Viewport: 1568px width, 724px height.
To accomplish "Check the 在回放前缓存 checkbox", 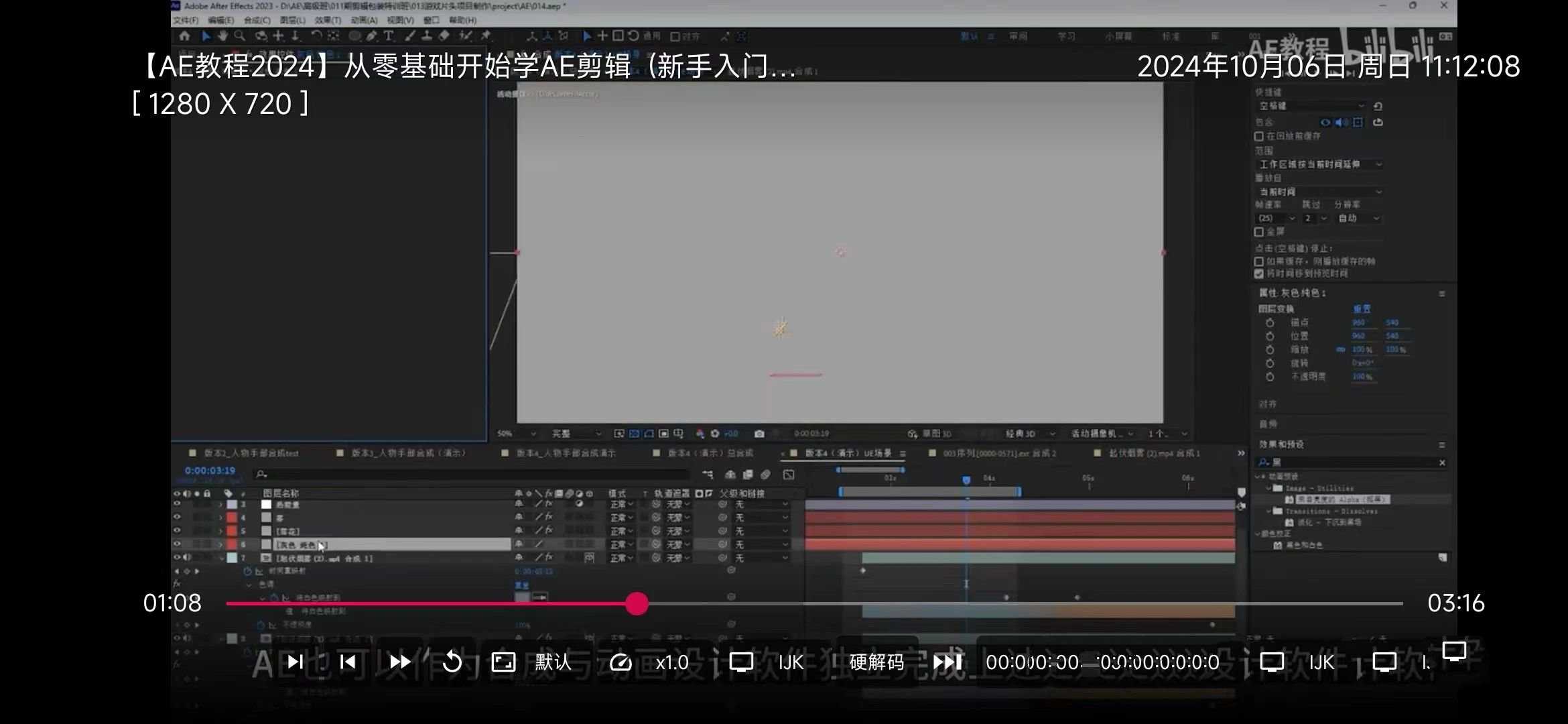I will click(1259, 136).
